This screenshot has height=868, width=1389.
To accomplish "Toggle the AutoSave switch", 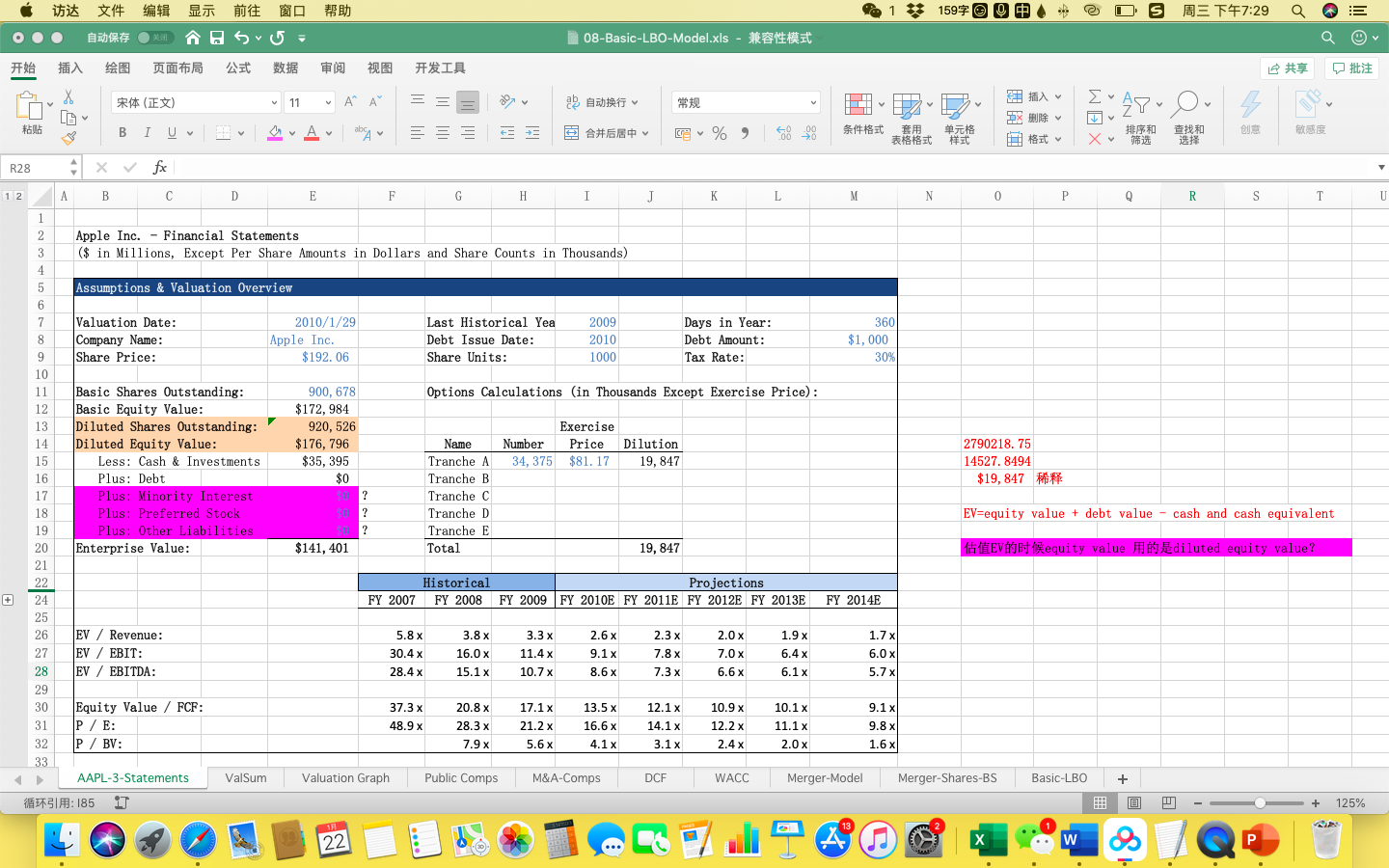I will click(x=155, y=38).
